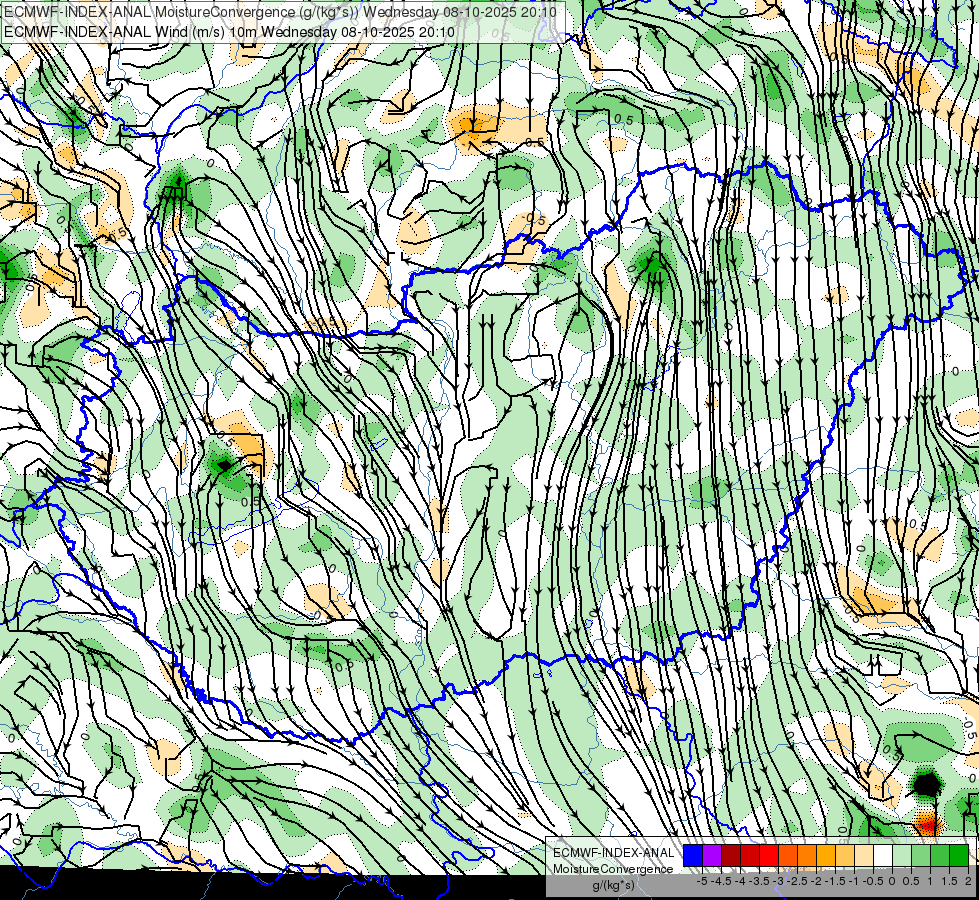Select the white legend swatch
979x900 pixels.
click(883, 855)
